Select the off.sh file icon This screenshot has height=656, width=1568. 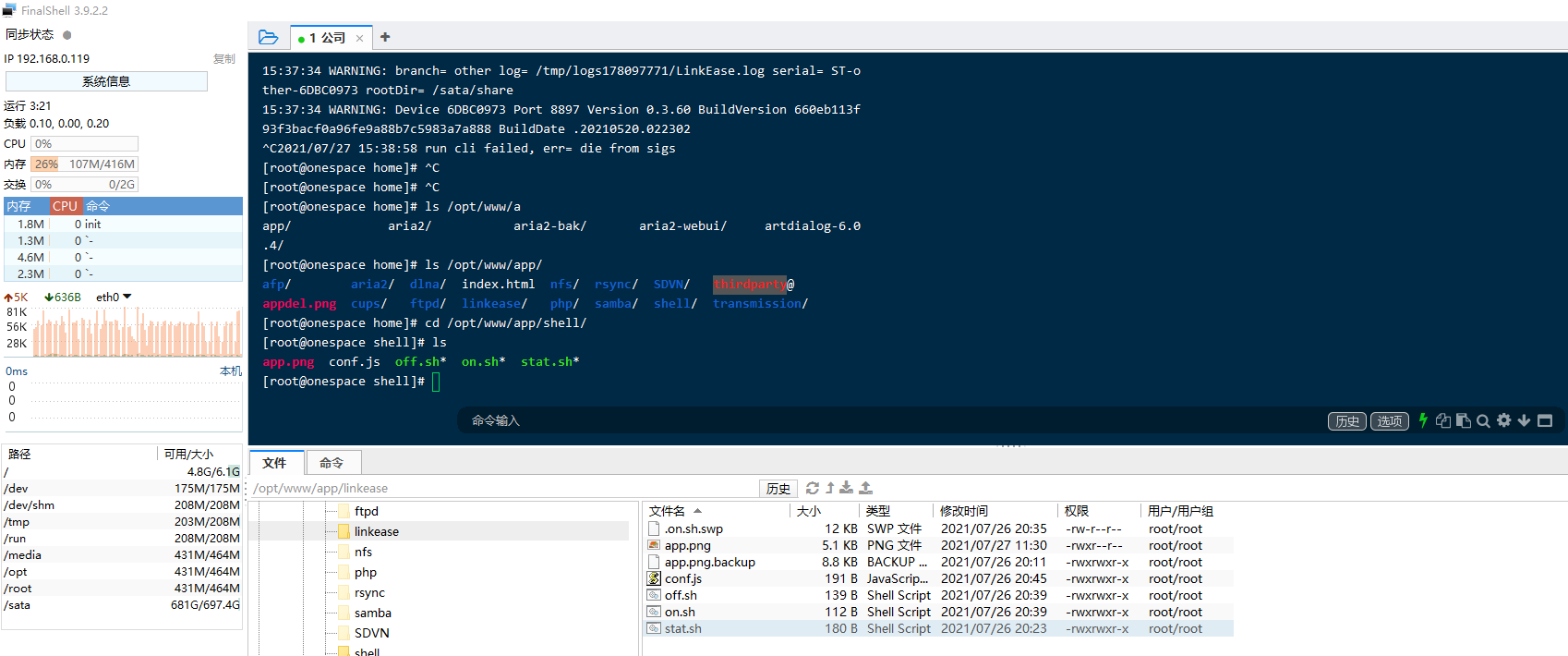[x=654, y=595]
